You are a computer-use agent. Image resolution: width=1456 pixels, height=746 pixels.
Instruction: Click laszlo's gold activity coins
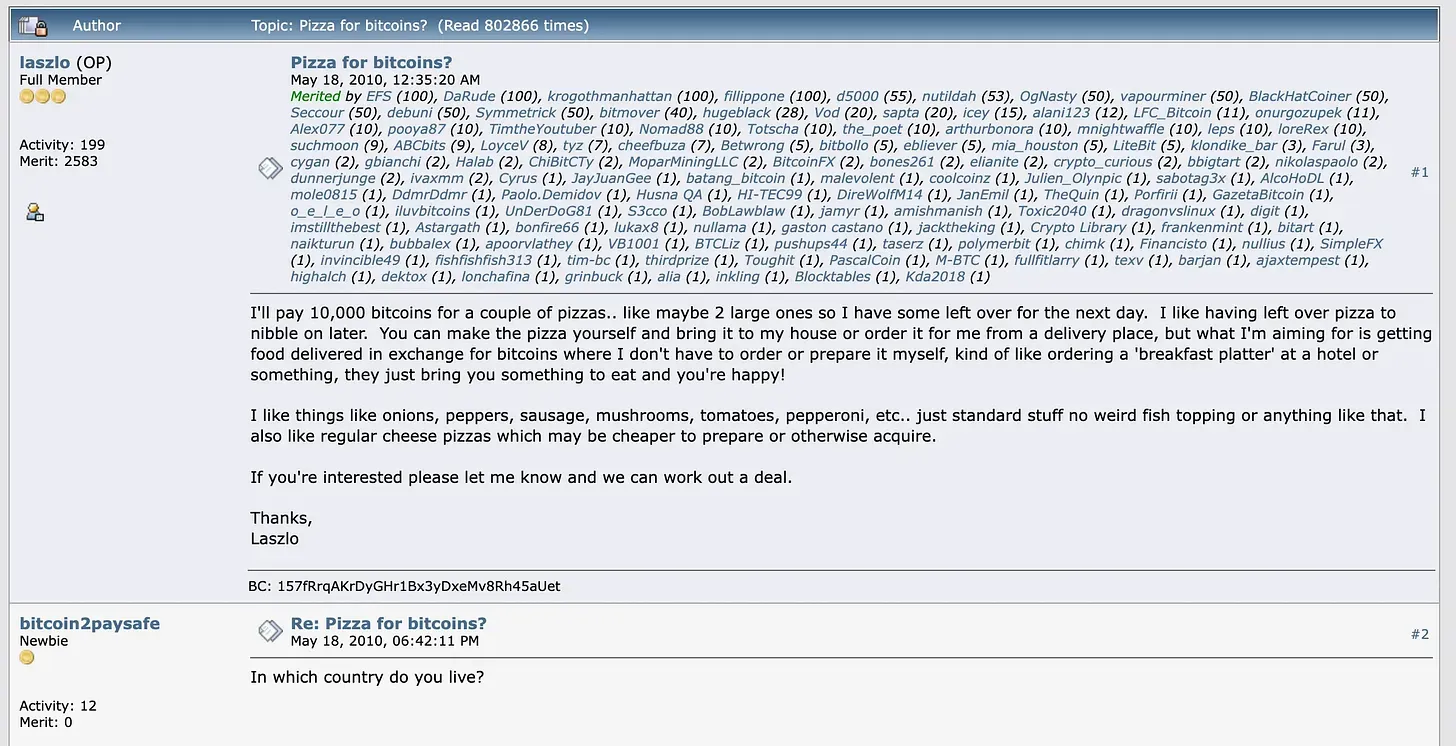[x=43, y=97]
